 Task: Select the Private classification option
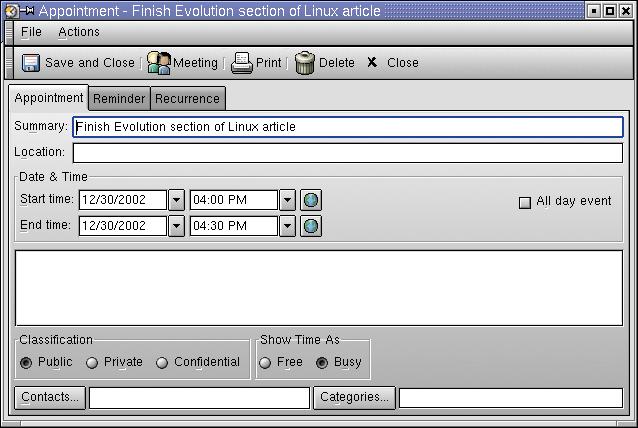click(x=92, y=363)
